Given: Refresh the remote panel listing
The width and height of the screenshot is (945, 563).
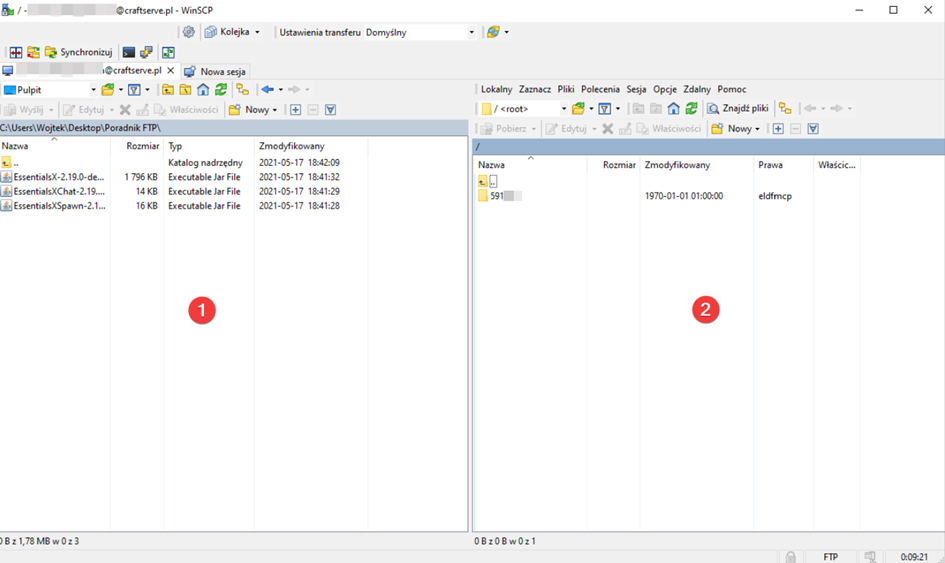Looking at the screenshot, I should coord(691,109).
